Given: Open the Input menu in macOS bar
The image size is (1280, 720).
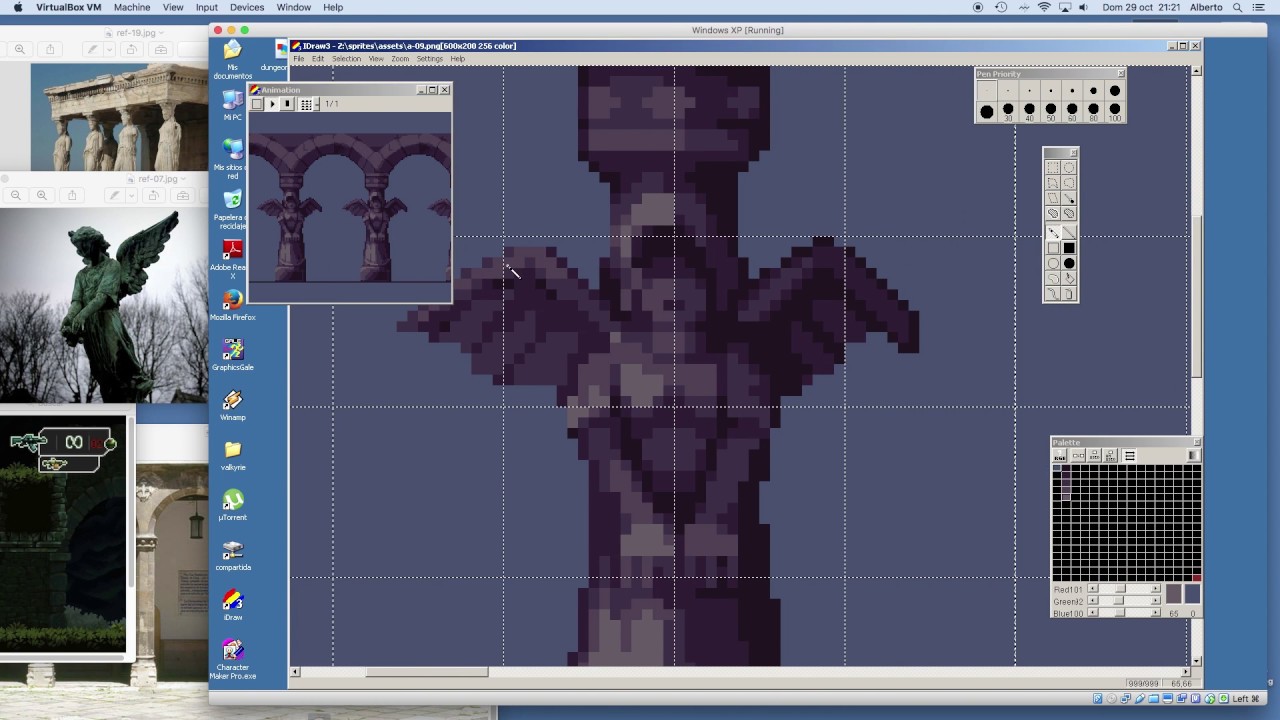Looking at the screenshot, I should coord(207,7).
